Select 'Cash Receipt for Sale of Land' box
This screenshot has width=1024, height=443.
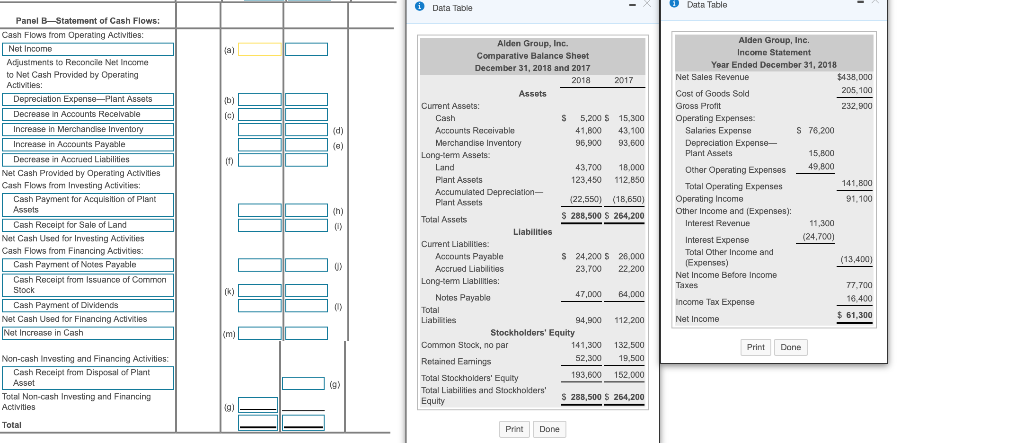pyautogui.click(x=89, y=225)
